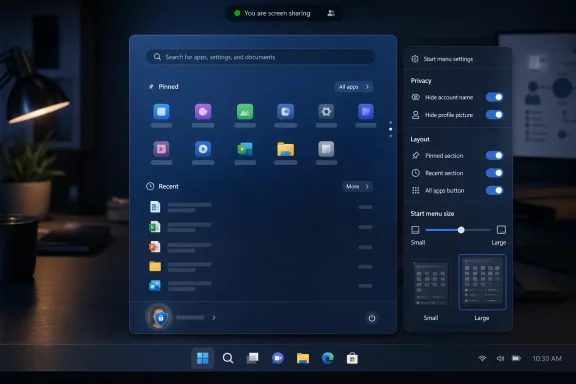The height and width of the screenshot is (384, 576).
Task: Click participants icon in screen sharing bar
Action: click(331, 13)
